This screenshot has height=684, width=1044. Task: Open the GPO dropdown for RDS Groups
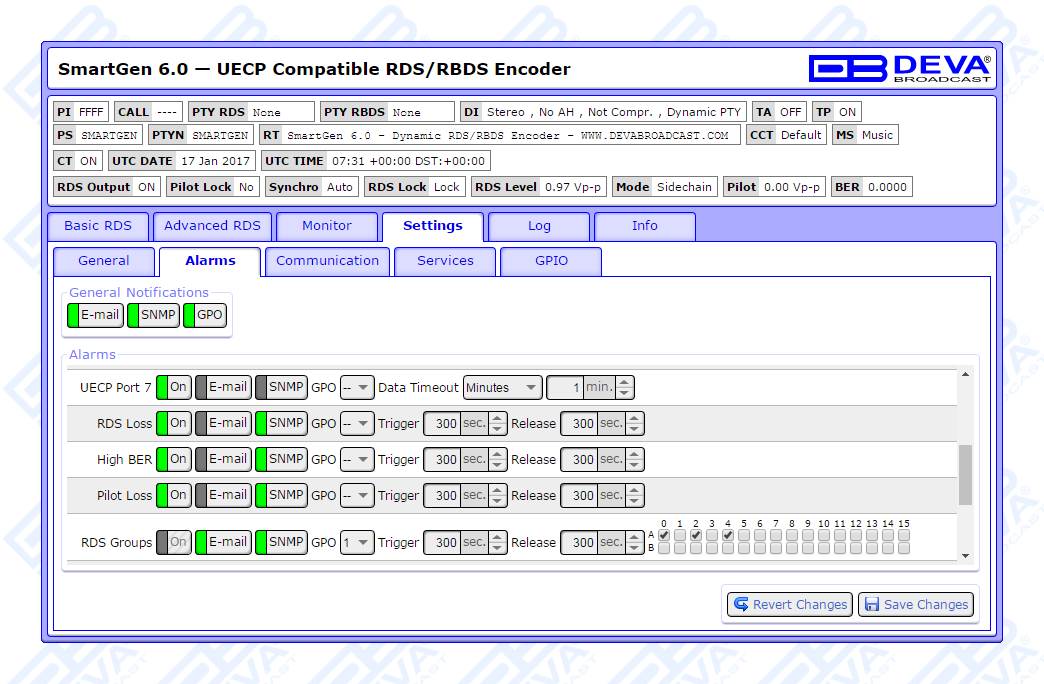pyautogui.click(x=357, y=543)
